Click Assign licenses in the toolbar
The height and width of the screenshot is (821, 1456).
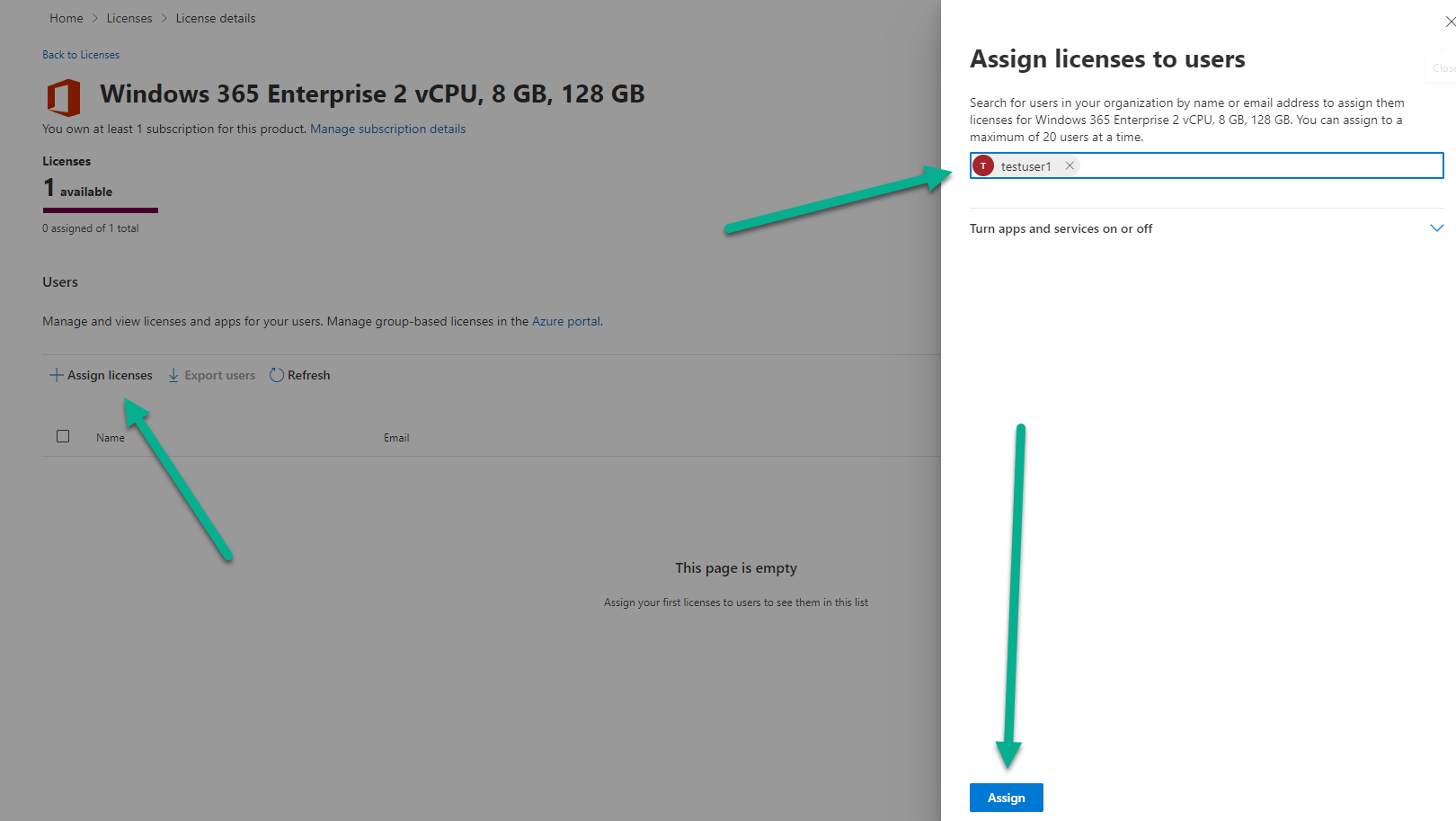[101, 375]
